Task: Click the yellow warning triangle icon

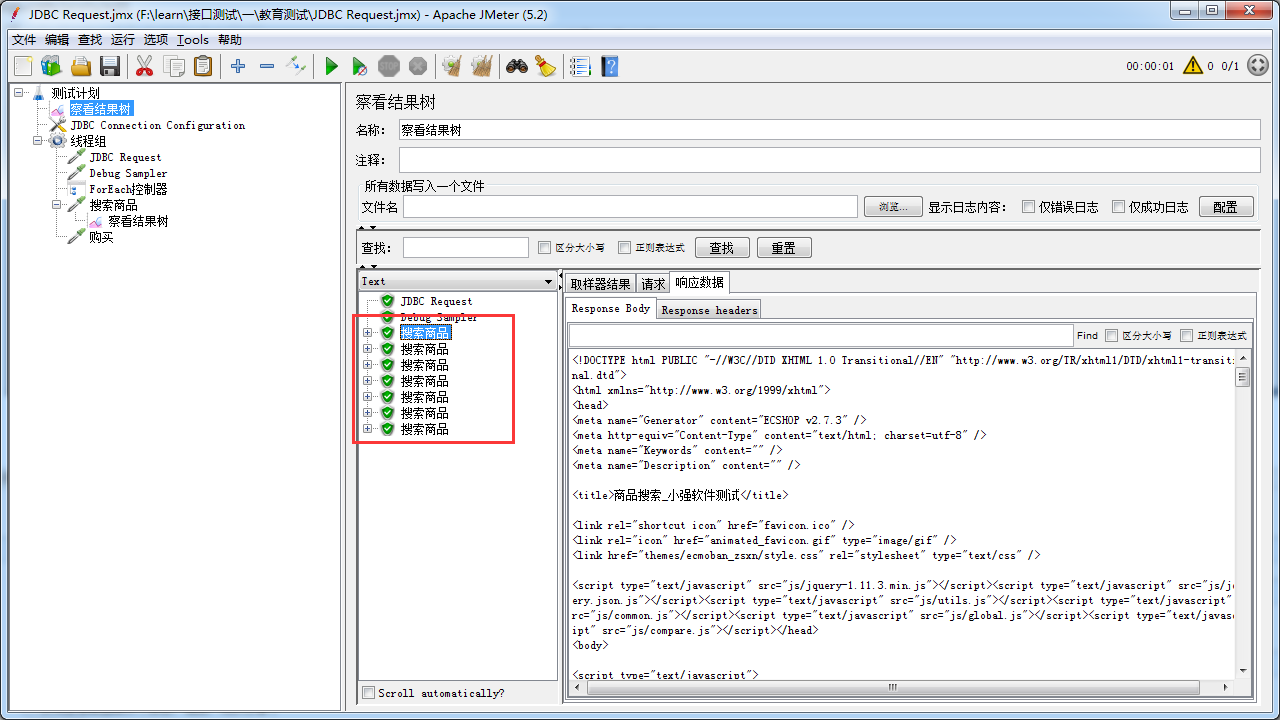Action: click(x=1193, y=66)
